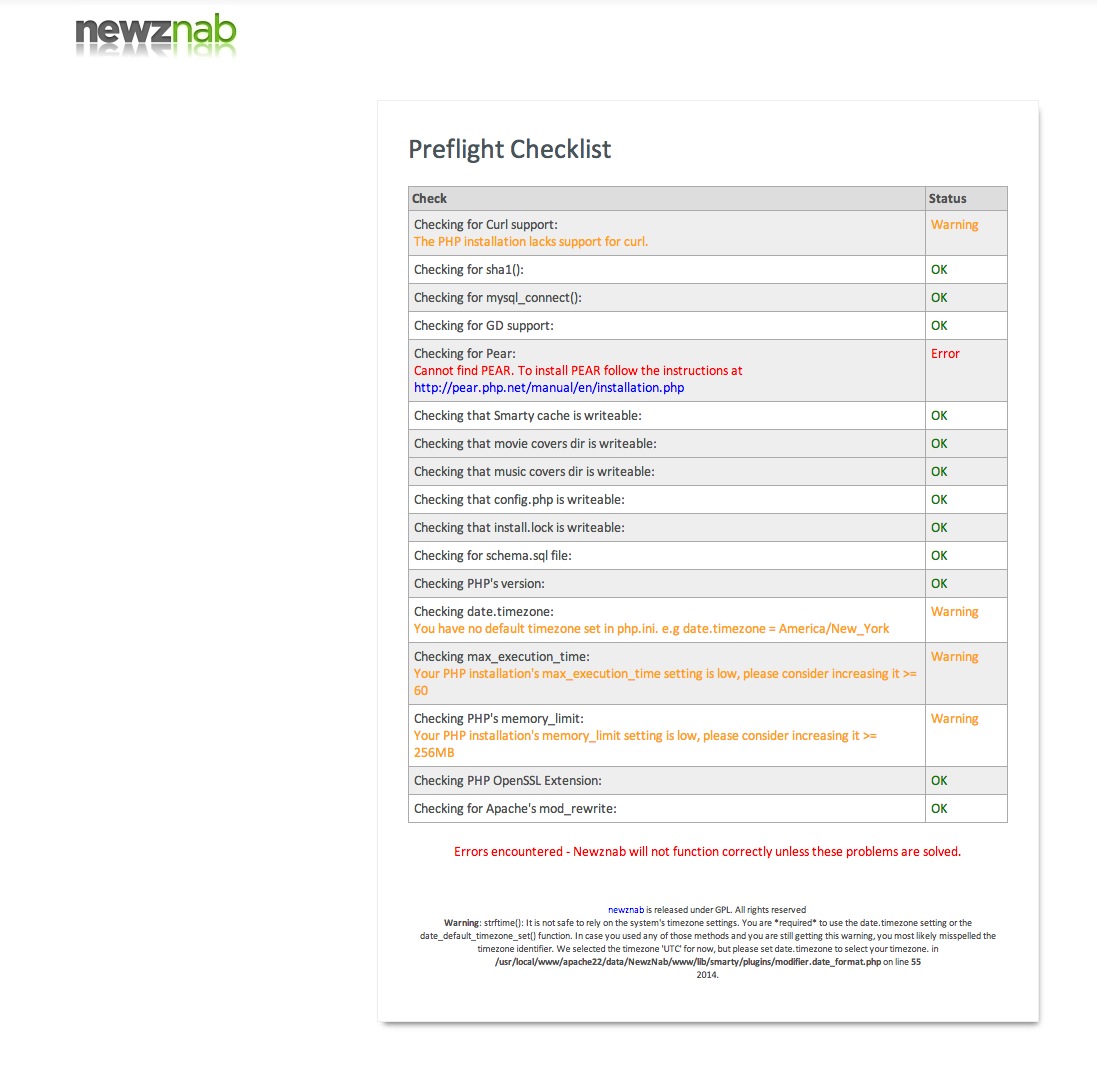Select 'Checking for sha1():' row text

click(469, 269)
